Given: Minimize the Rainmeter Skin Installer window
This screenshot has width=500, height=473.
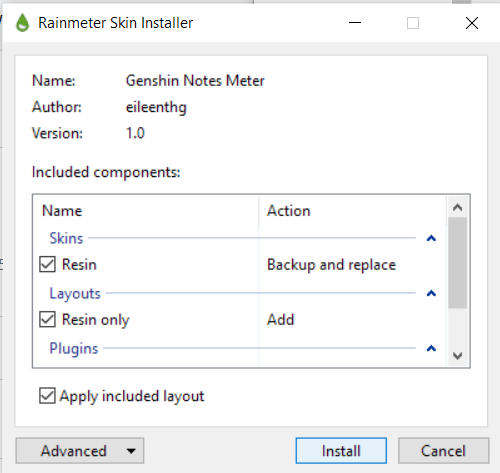Looking at the screenshot, I should click(355, 23).
